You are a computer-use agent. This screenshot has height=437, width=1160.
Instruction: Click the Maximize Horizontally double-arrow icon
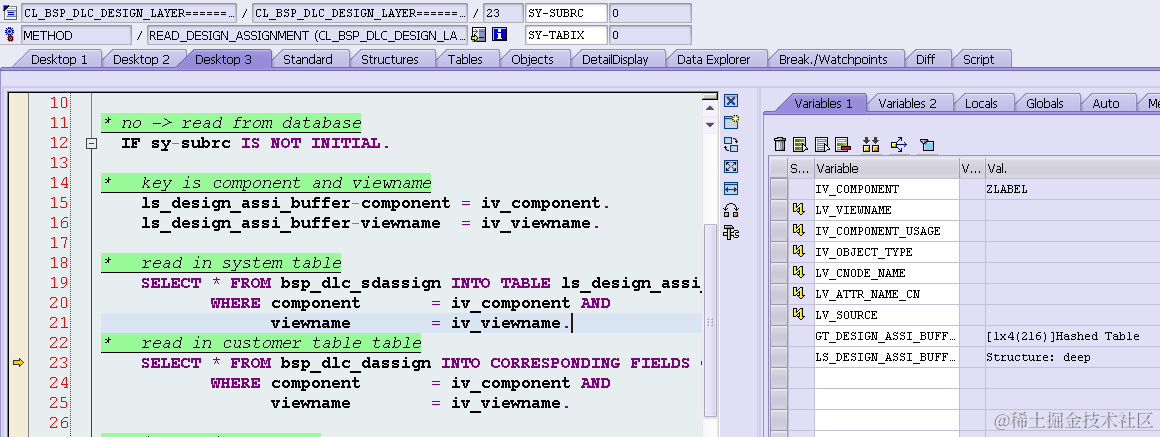click(731, 189)
